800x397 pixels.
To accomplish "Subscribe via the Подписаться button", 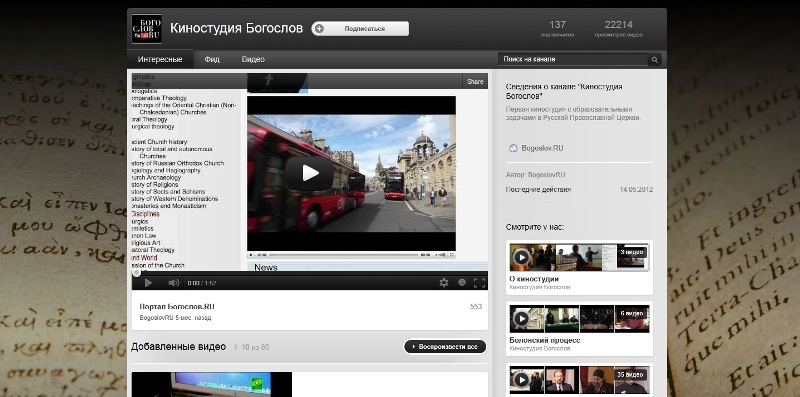I will coord(360,29).
